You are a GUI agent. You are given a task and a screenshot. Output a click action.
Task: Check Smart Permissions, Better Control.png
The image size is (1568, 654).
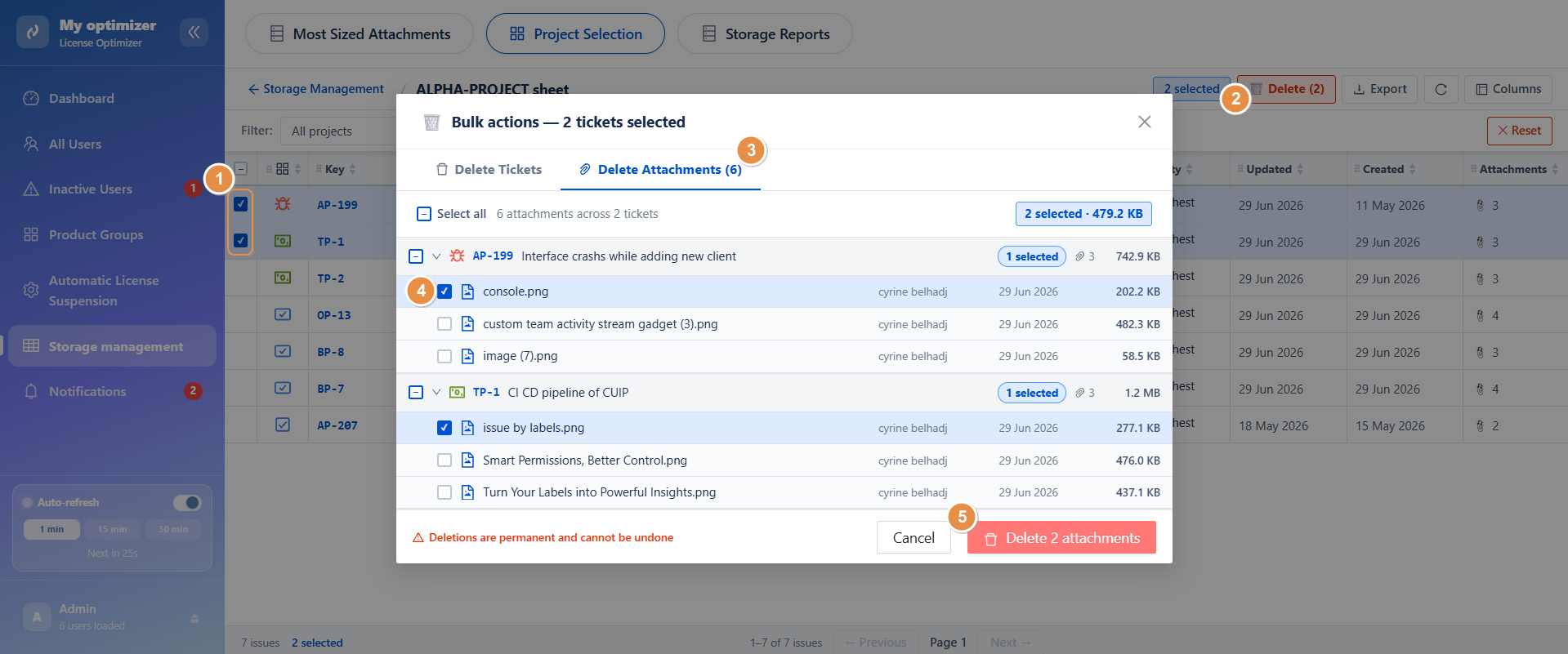pyautogui.click(x=444, y=460)
